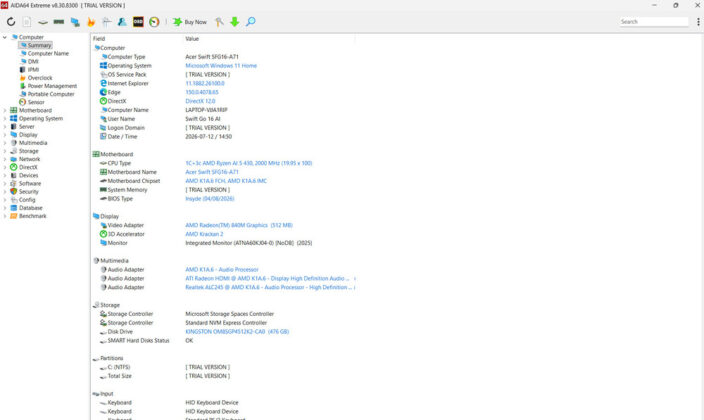Toggle the OSD panel icon

click(x=138, y=22)
